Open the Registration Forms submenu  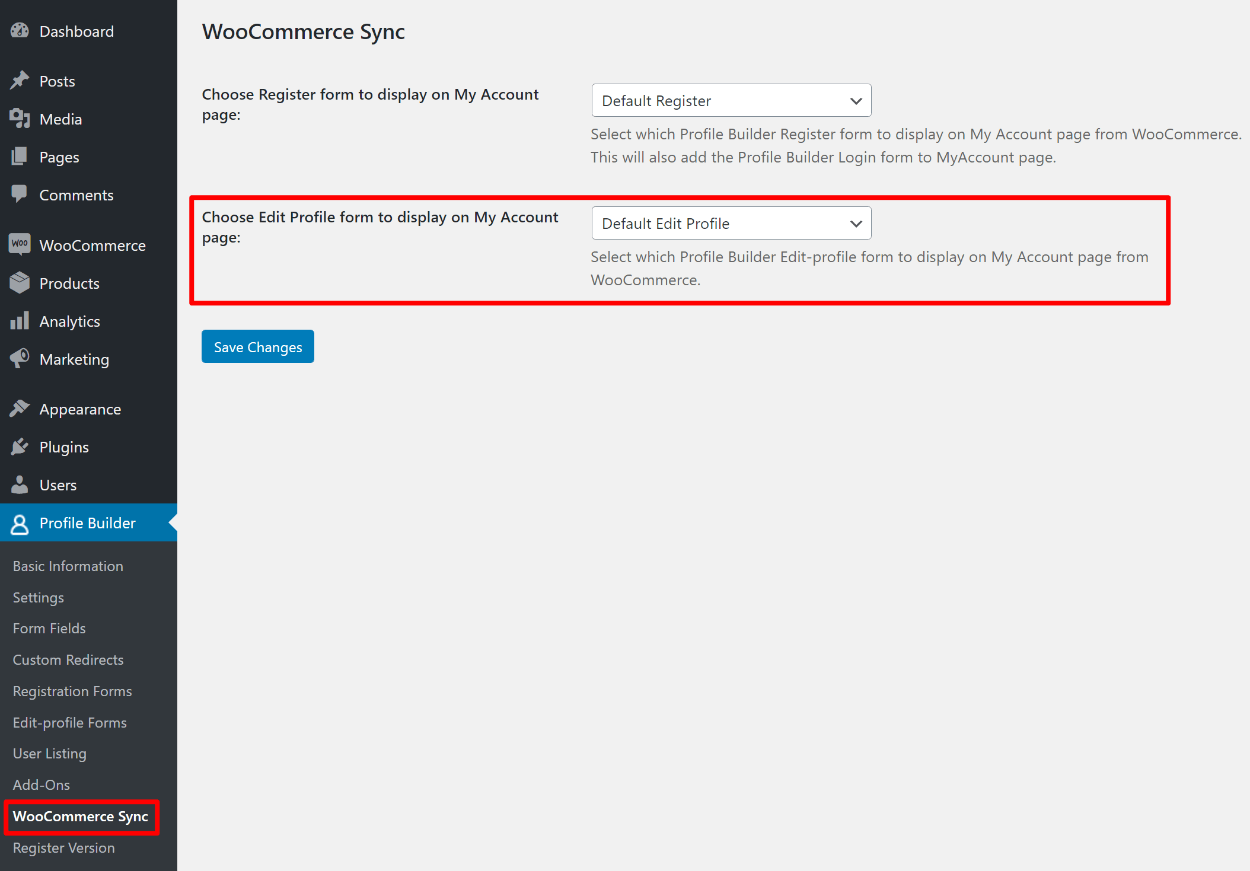(x=72, y=691)
